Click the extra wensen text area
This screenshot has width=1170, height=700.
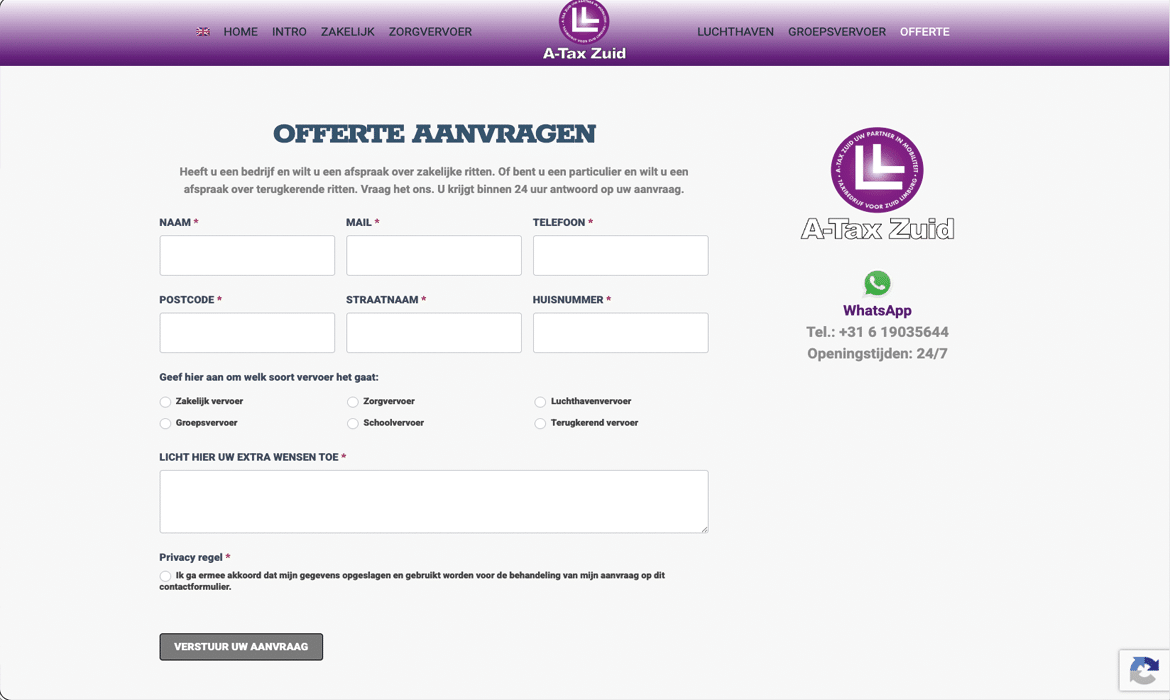click(434, 501)
